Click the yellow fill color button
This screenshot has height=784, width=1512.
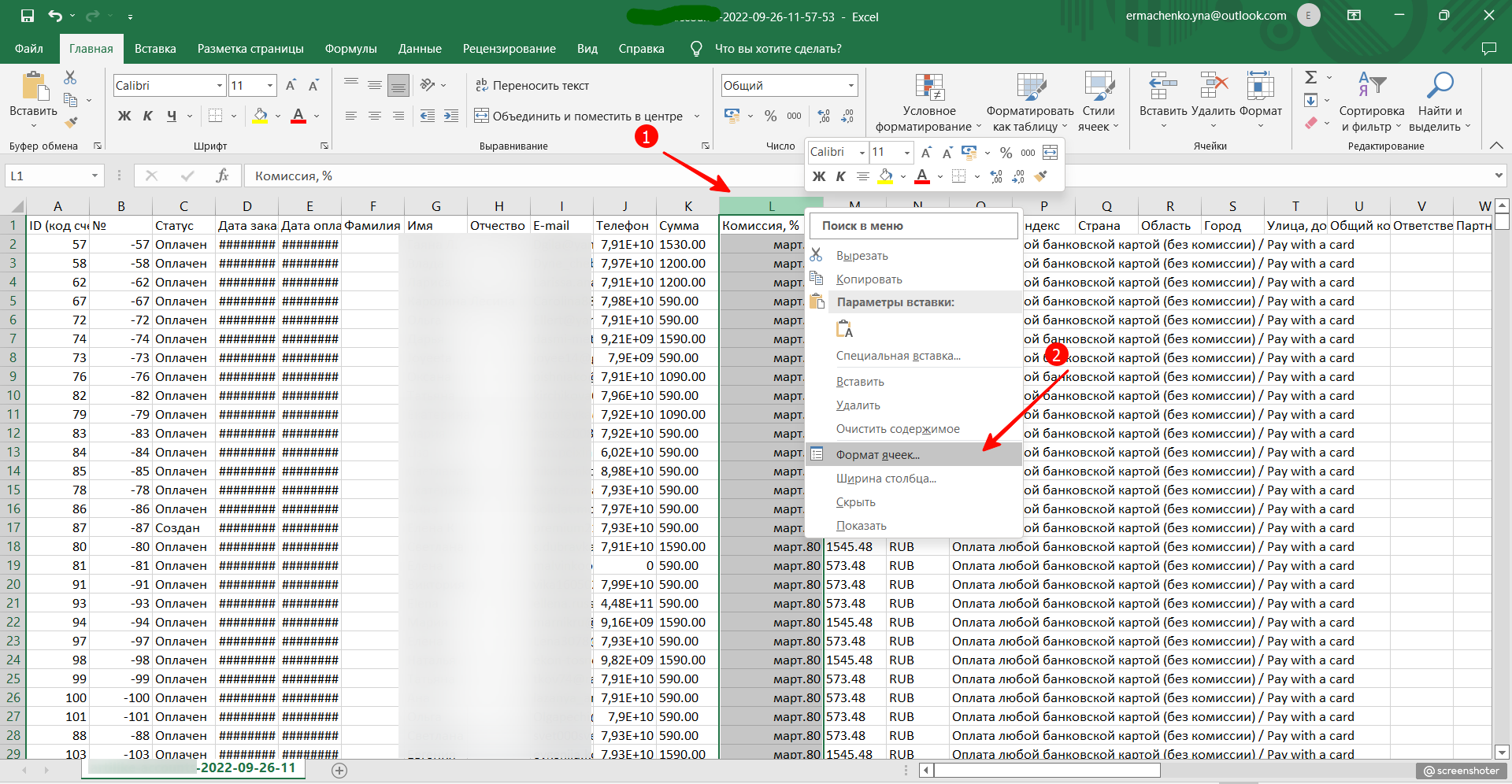pyautogui.click(x=260, y=116)
